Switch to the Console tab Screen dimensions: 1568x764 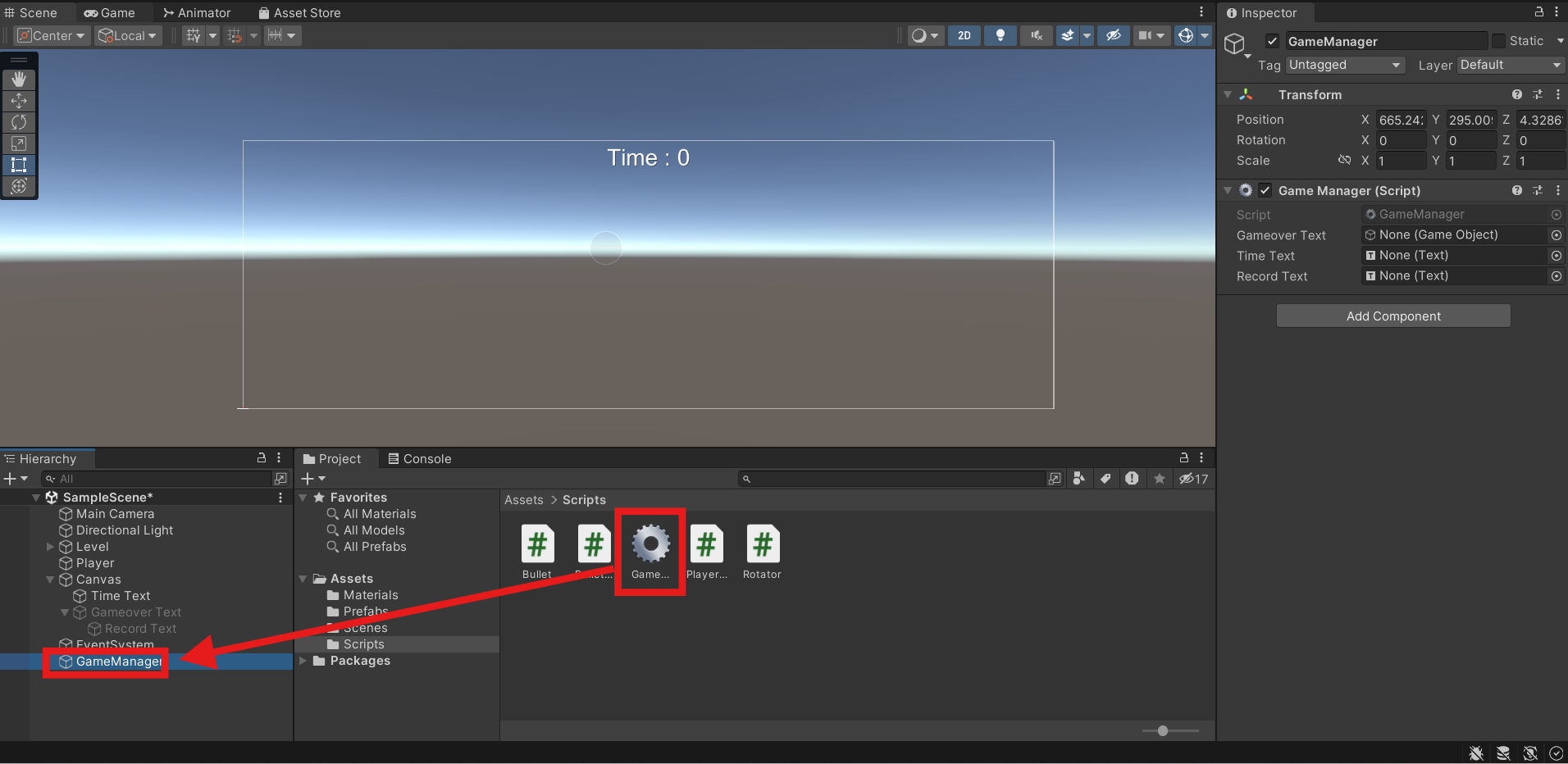419,459
